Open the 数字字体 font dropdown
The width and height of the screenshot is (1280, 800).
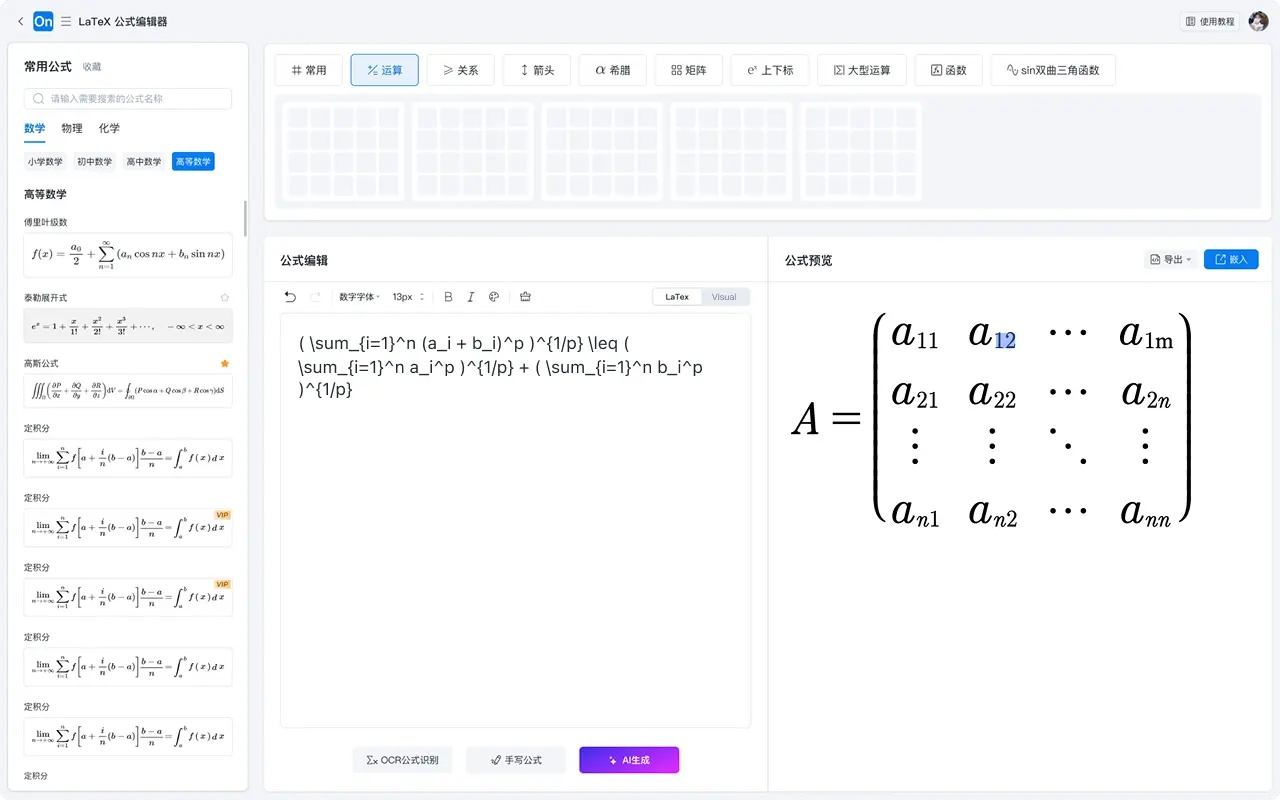coord(359,297)
